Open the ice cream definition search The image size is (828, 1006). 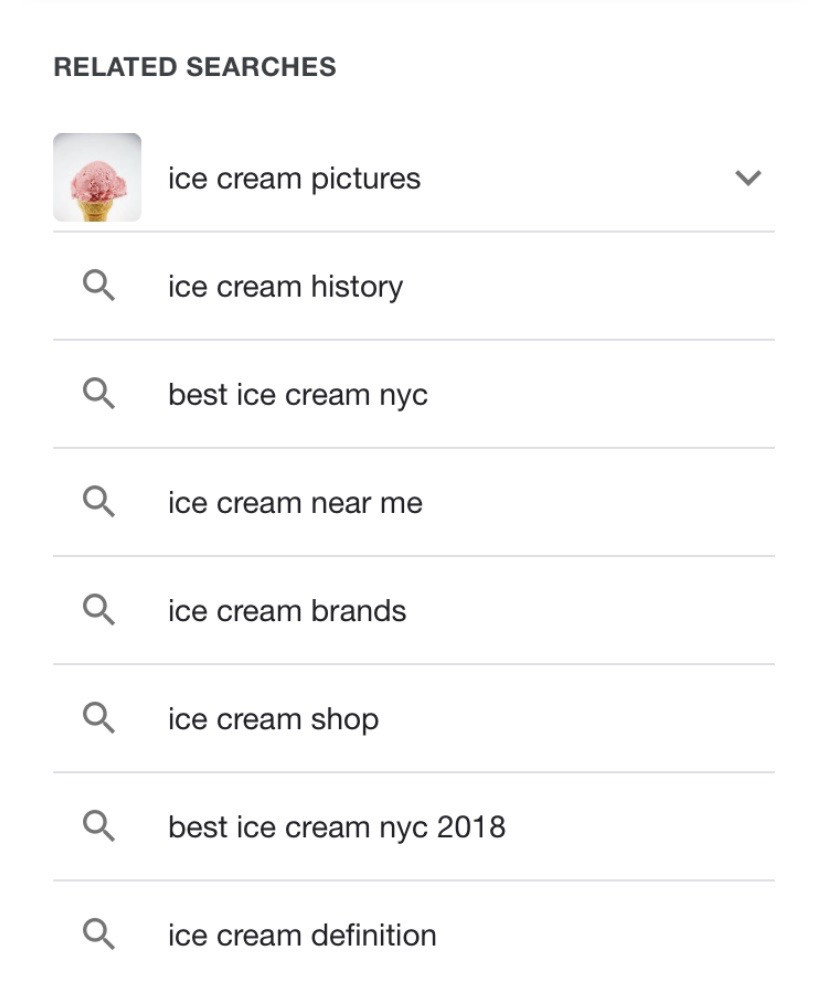coord(302,935)
